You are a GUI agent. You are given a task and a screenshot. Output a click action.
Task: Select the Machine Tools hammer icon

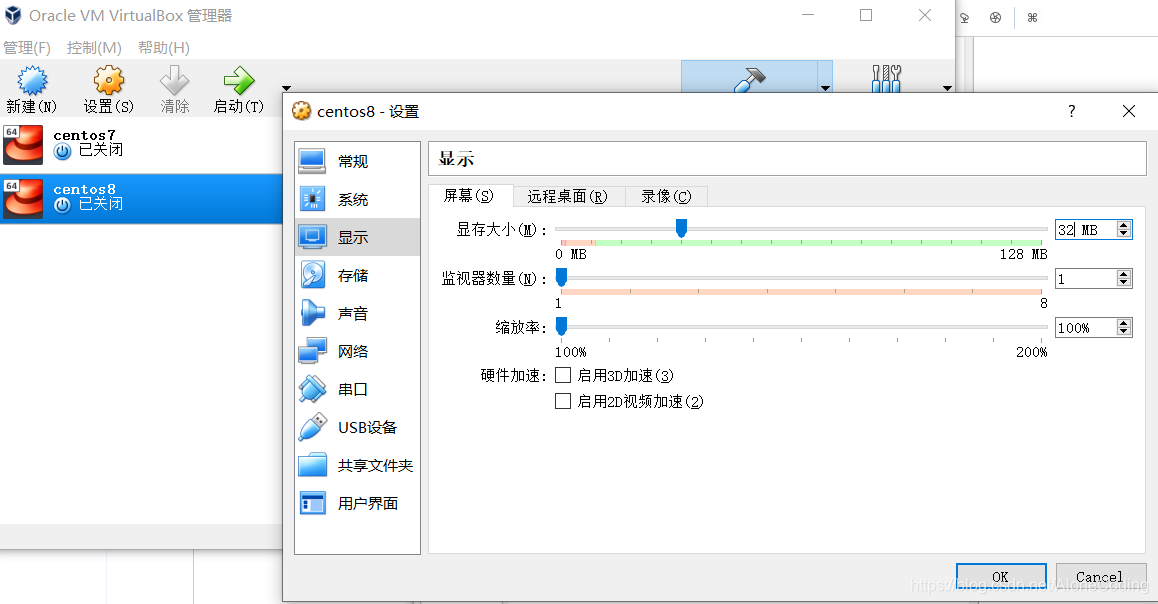(x=750, y=78)
